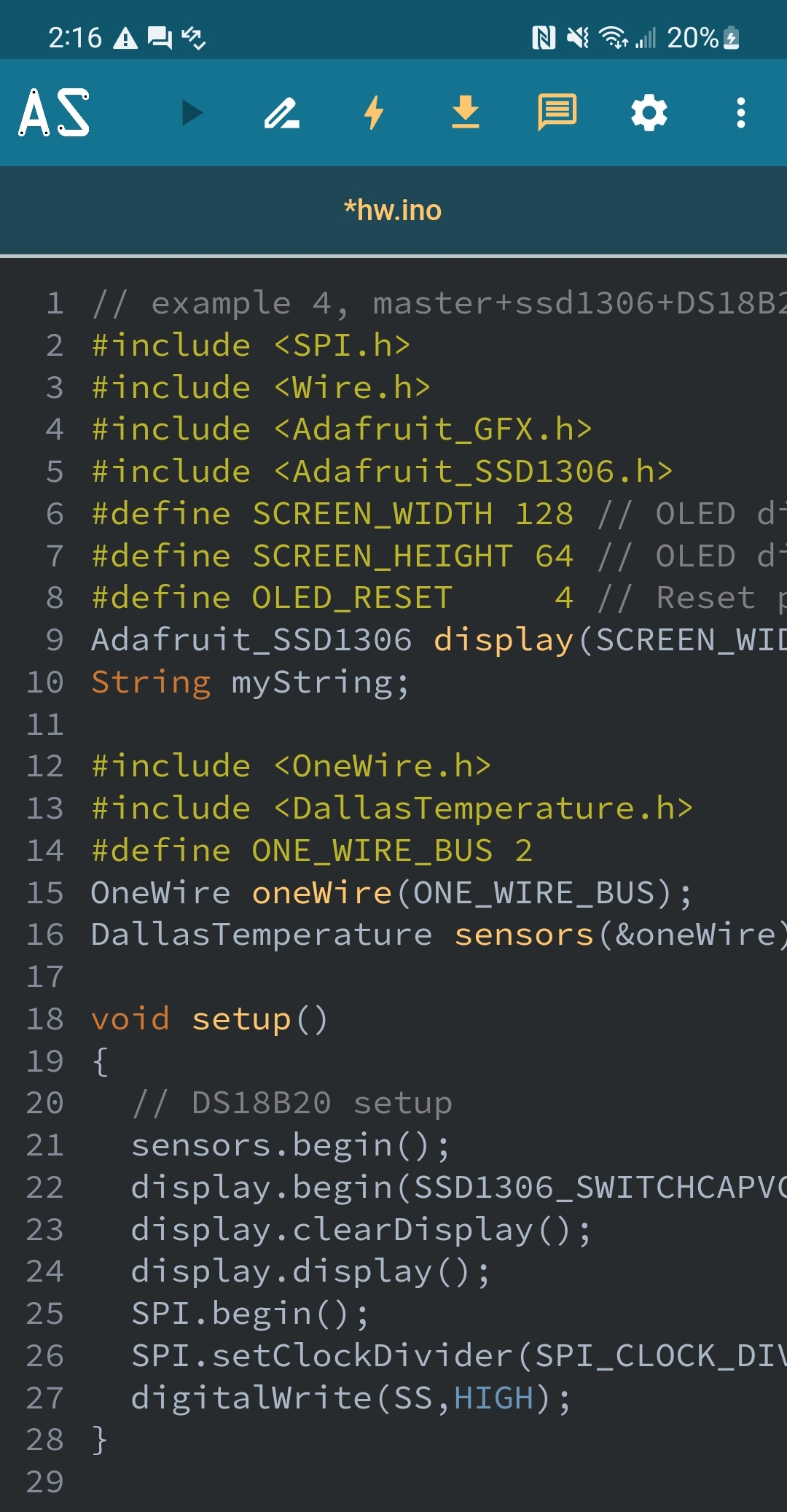Click the 'void setup()' line
The width and height of the screenshot is (787, 1512).
(209, 1019)
